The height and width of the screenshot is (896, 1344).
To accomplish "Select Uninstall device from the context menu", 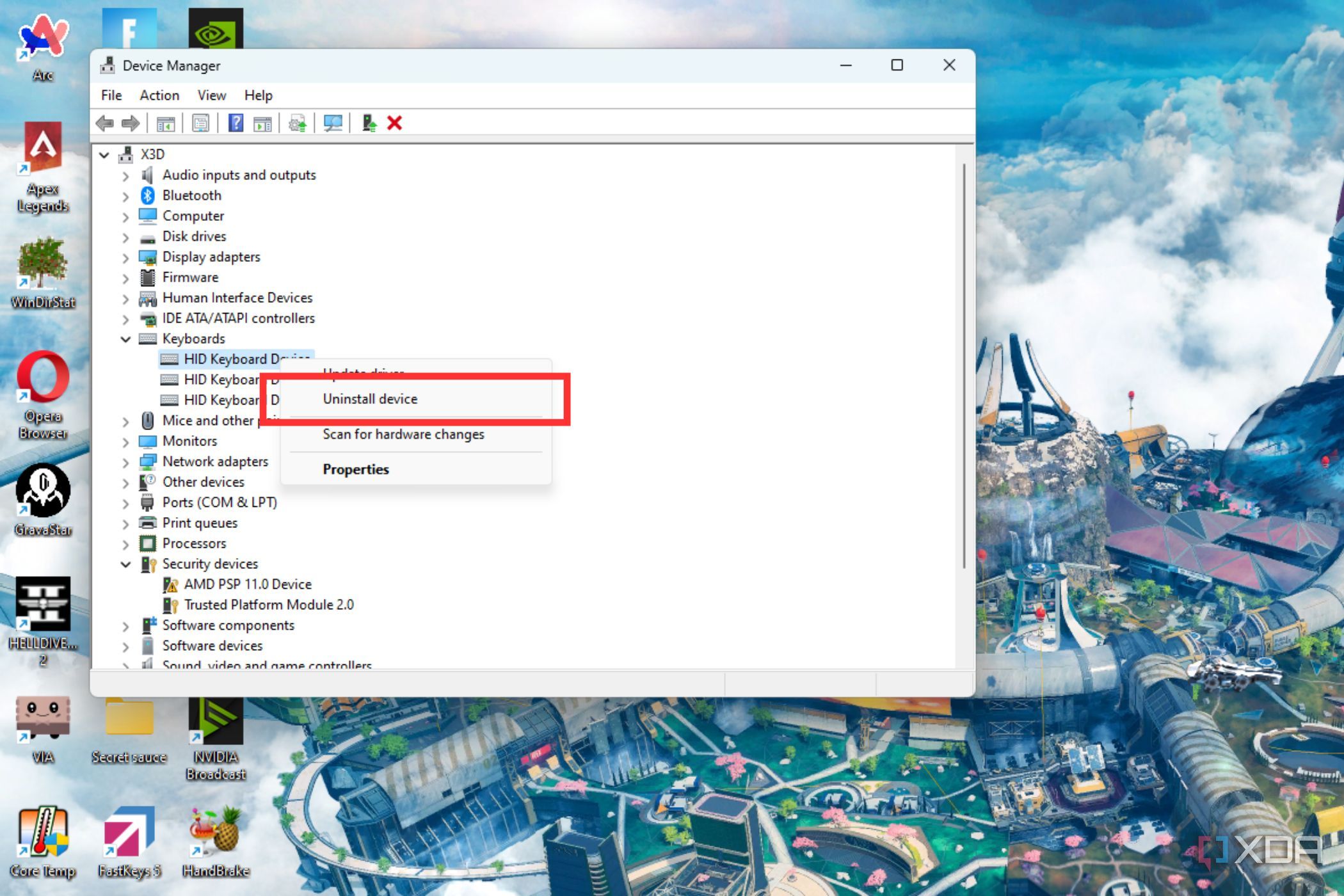I will 370,398.
